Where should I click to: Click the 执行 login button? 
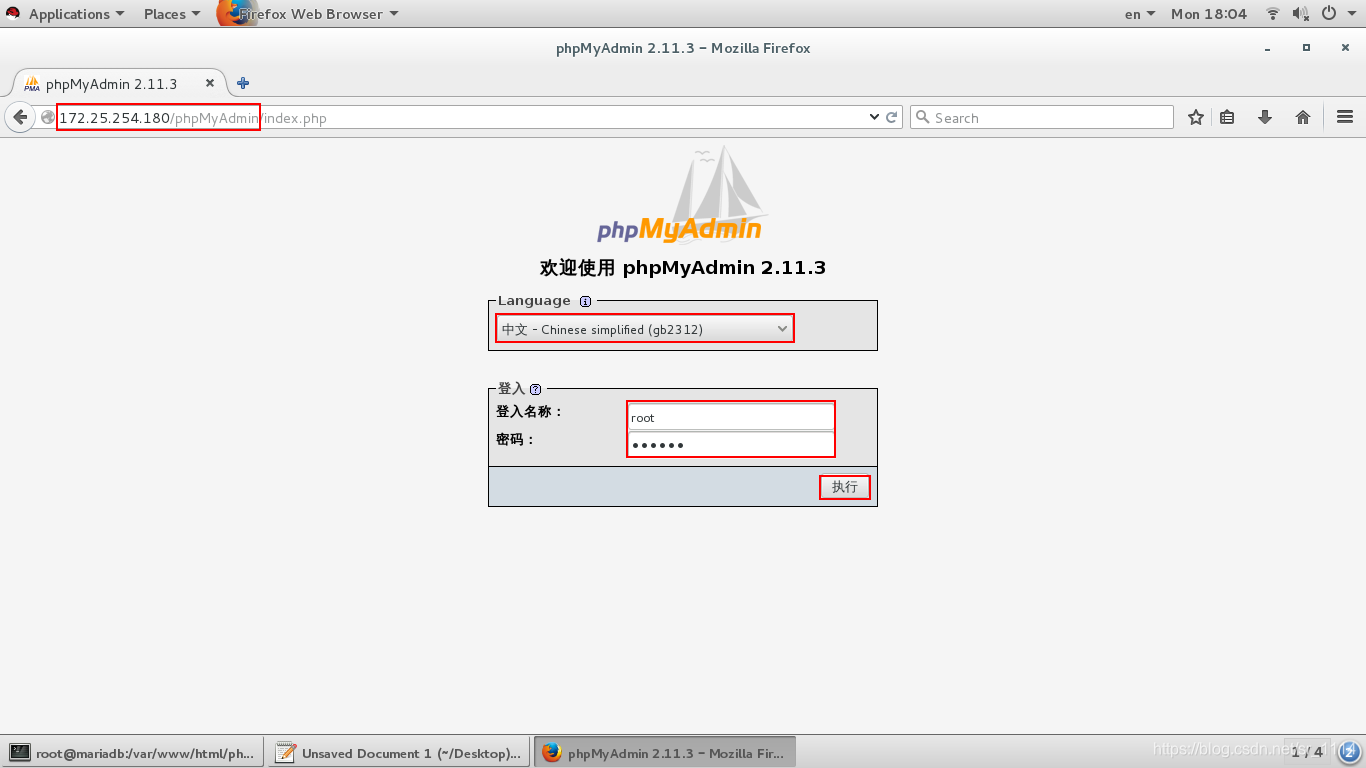845,487
